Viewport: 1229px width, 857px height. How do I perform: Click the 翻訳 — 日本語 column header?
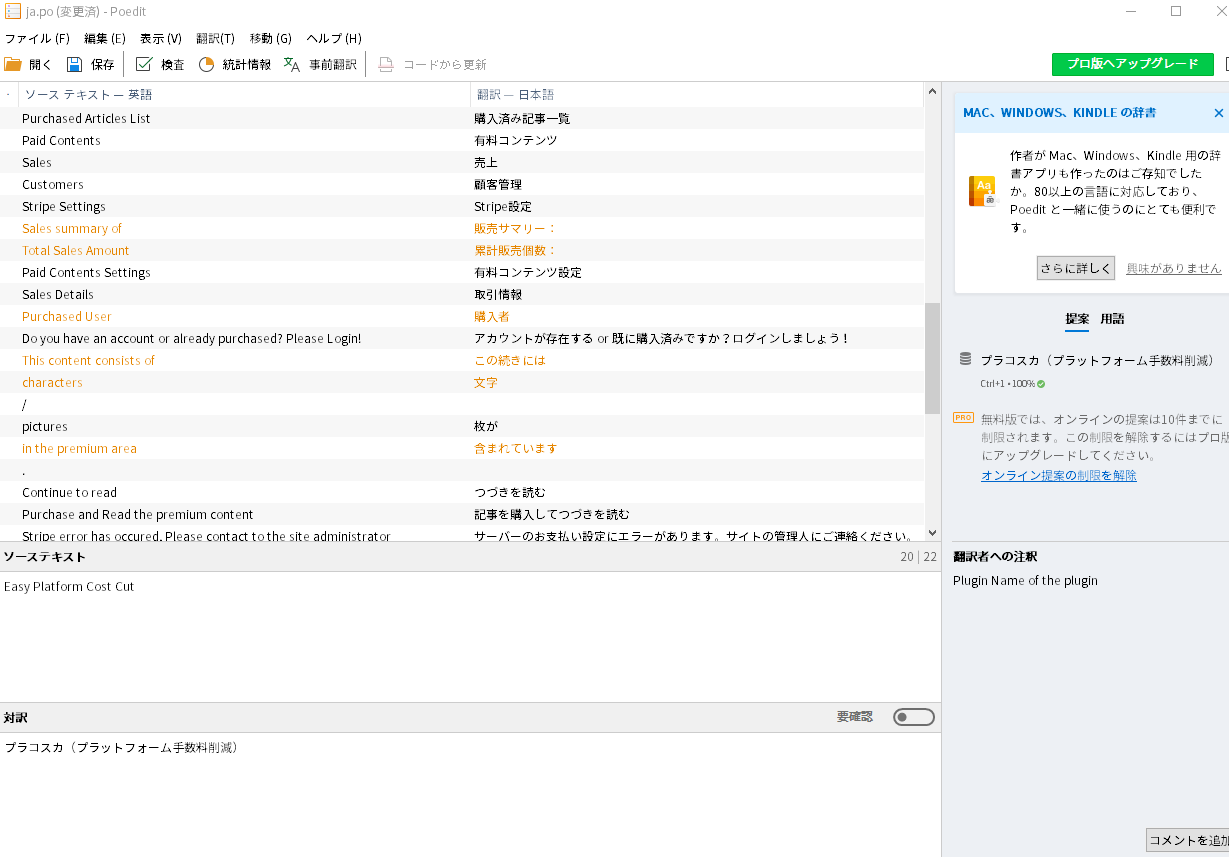[x=697, y=95]
